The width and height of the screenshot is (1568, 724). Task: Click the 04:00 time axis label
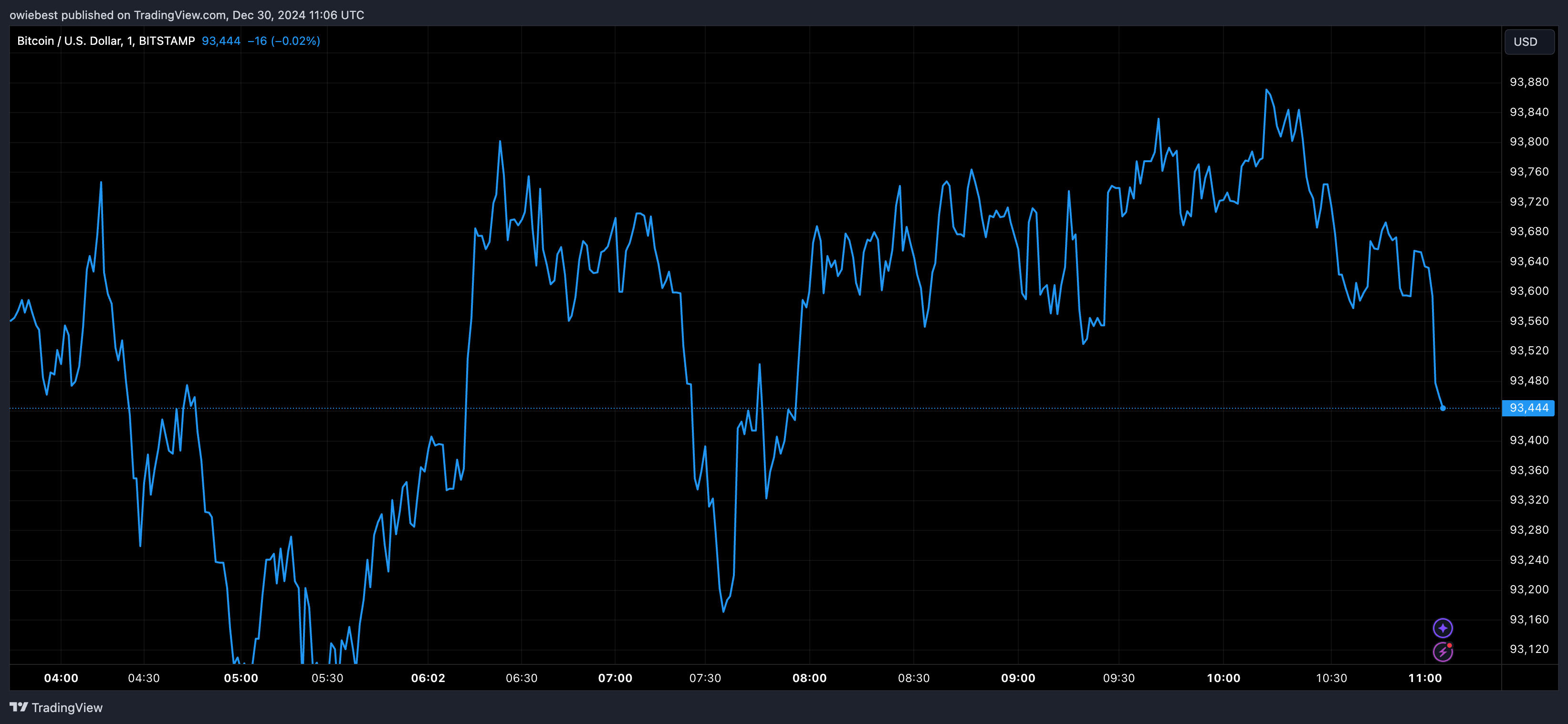[x=61, y=678]
